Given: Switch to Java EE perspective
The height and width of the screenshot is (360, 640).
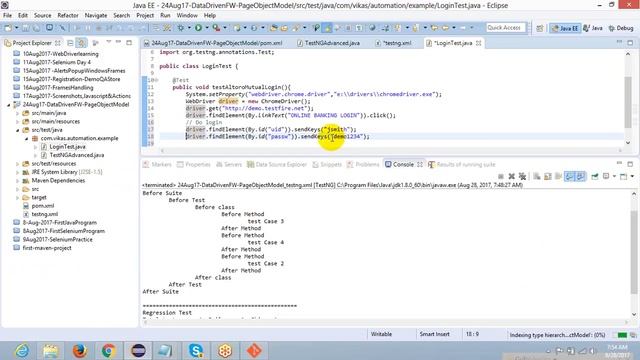Looking at the screenshot, I should (x=565, y=28).
